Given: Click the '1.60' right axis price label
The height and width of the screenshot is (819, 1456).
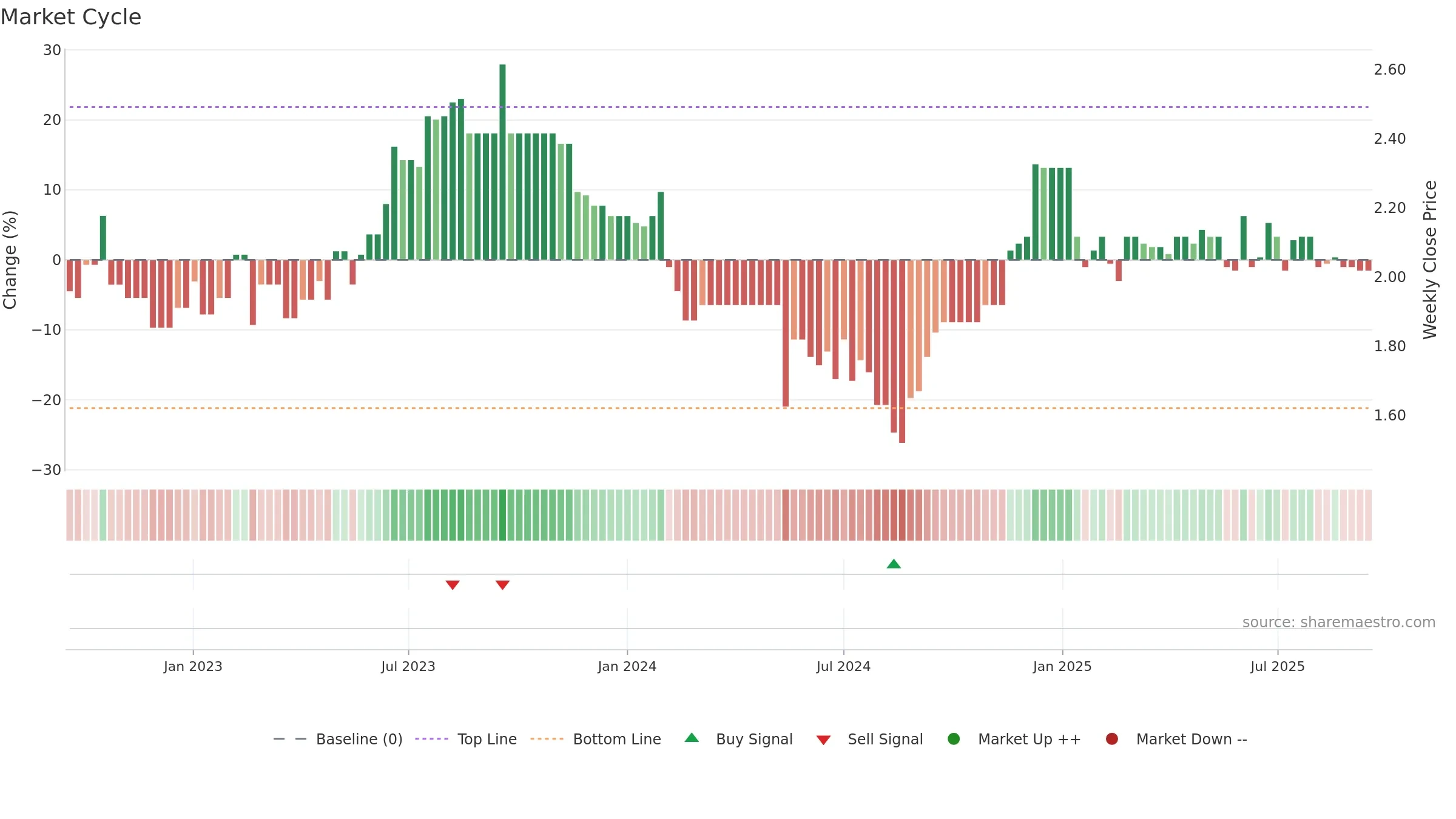Looking at the screenshot, I should pos(1390,416).
